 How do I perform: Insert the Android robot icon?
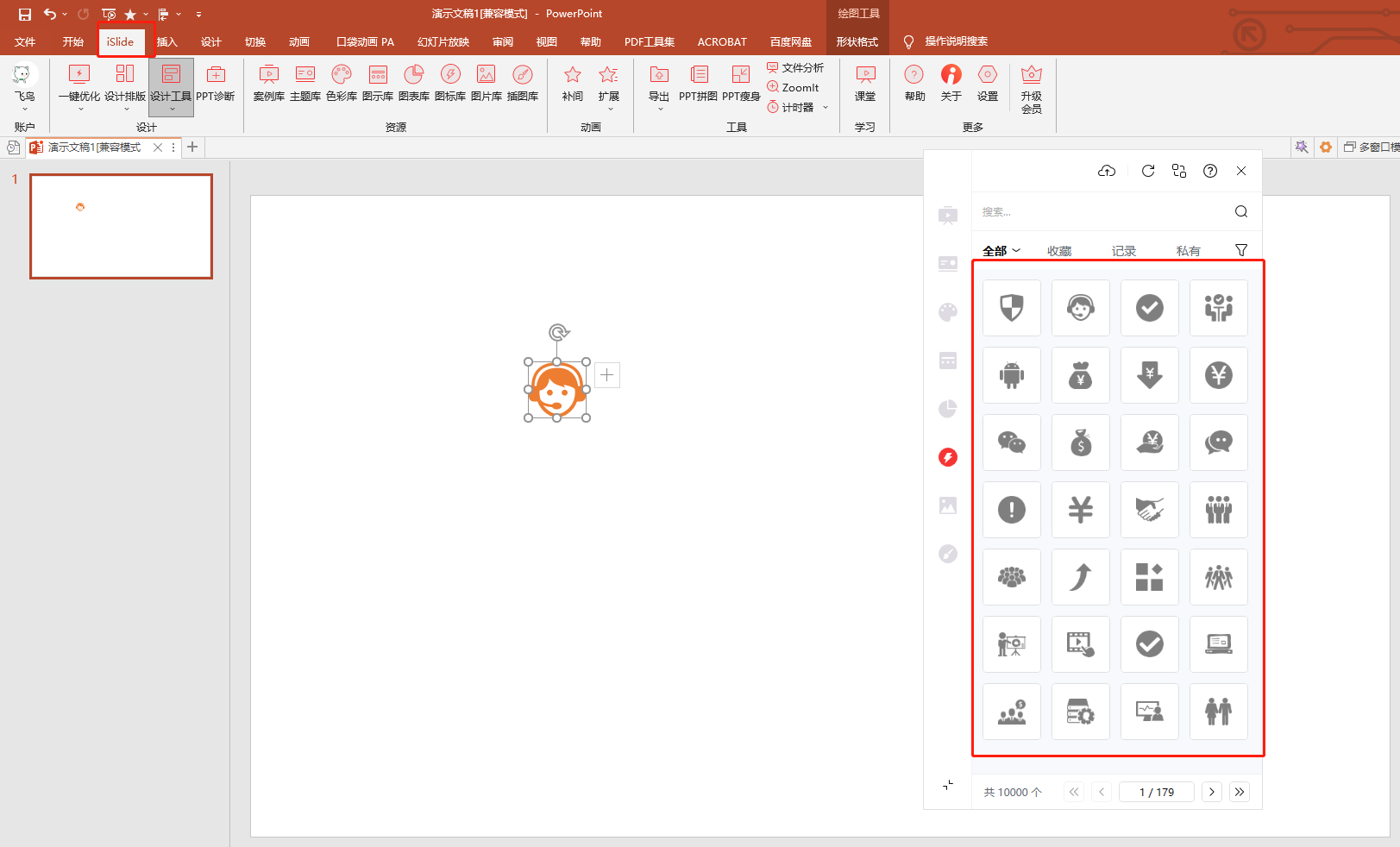(x=1012, y=375)
